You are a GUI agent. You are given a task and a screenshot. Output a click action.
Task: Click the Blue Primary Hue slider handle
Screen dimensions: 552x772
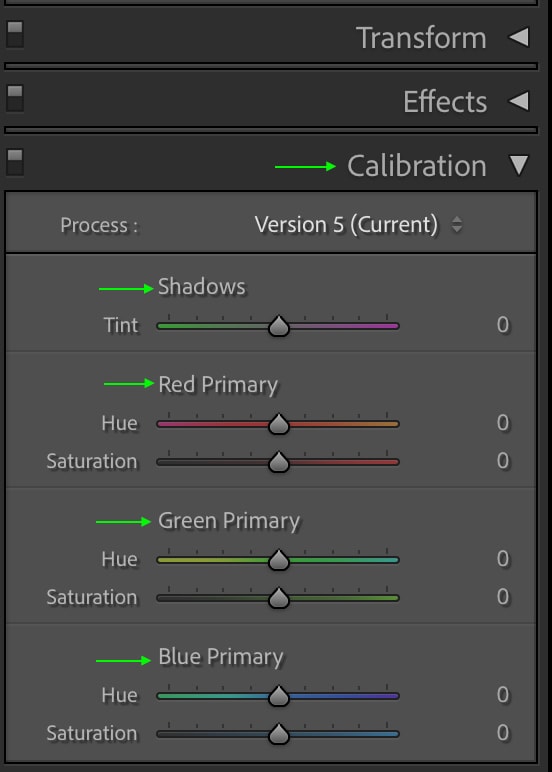[x=279, y=696]
